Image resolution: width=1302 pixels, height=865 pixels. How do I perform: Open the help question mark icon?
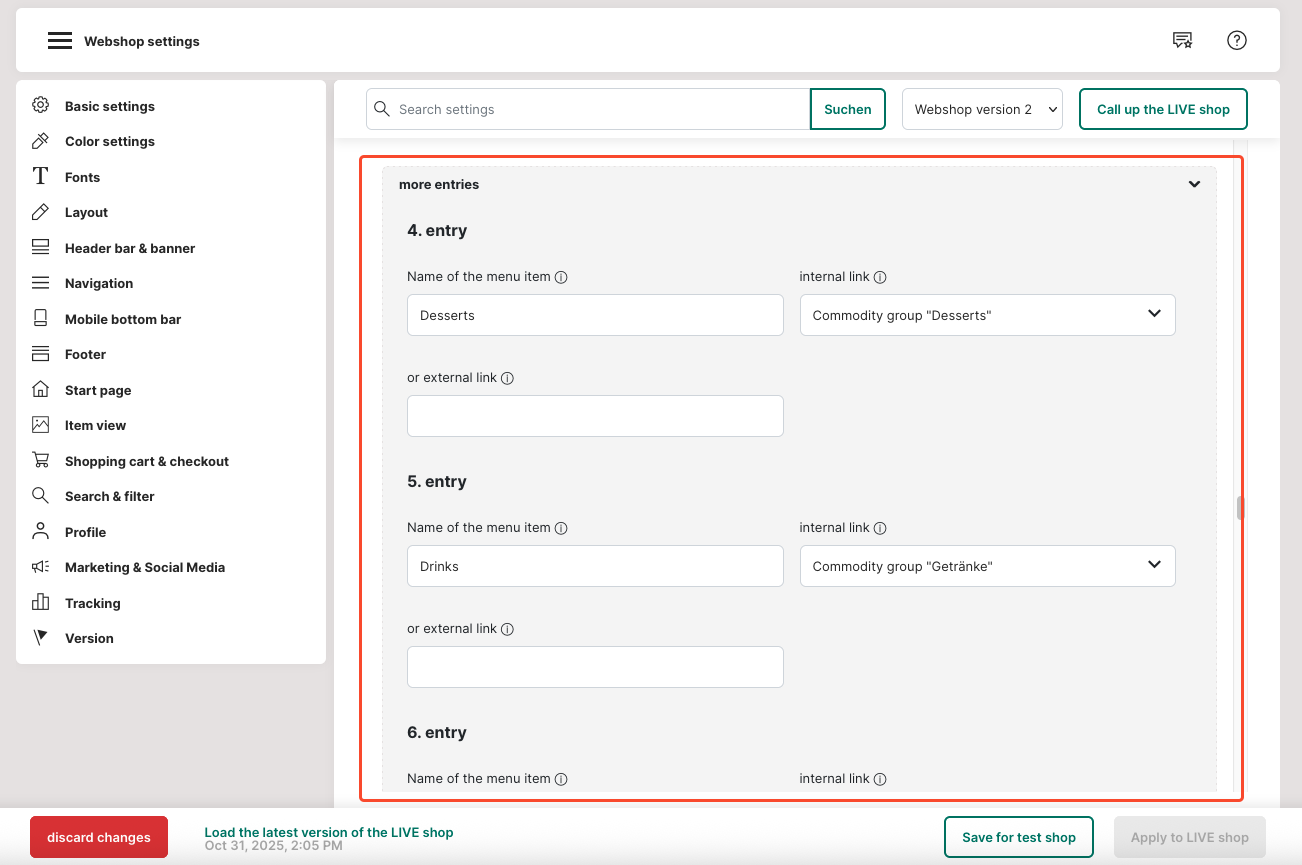coord(1237,41)
